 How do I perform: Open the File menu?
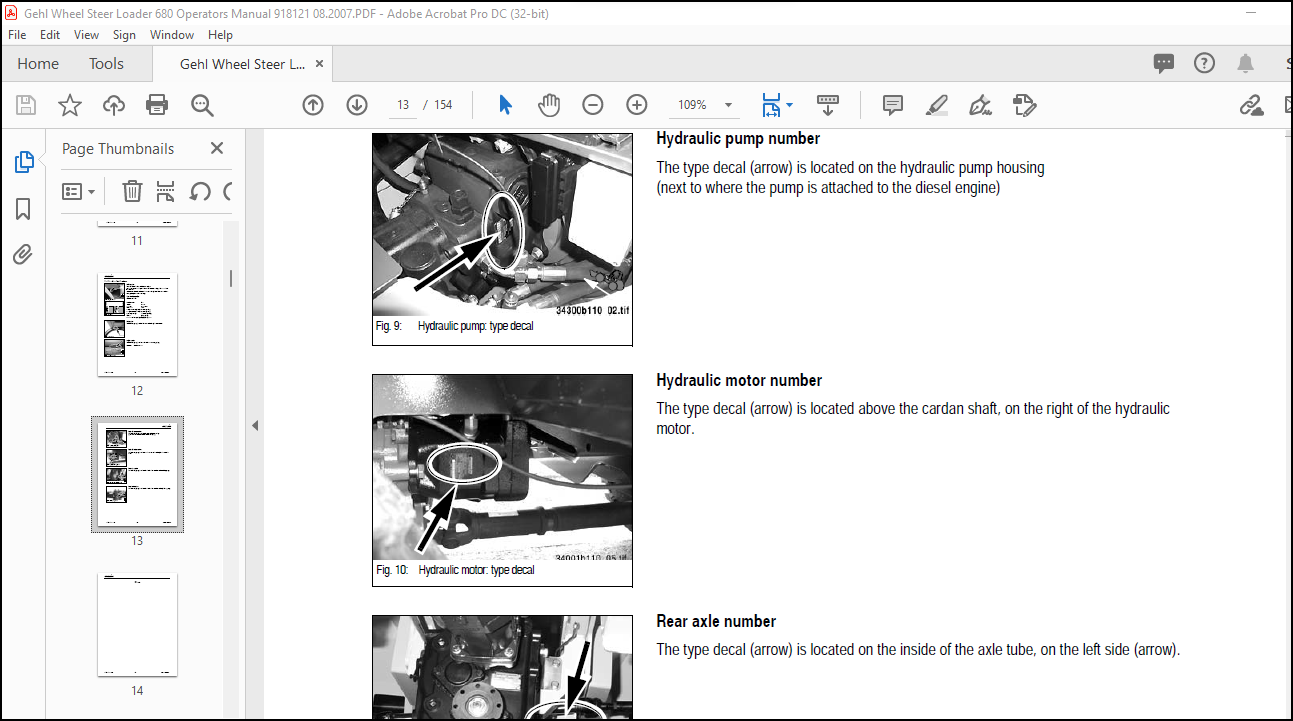tap(17, 34)
